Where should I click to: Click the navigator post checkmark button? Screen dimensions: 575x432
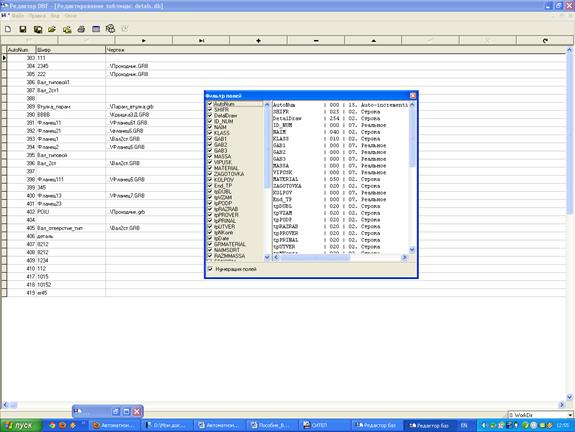[x=431, y=40]
